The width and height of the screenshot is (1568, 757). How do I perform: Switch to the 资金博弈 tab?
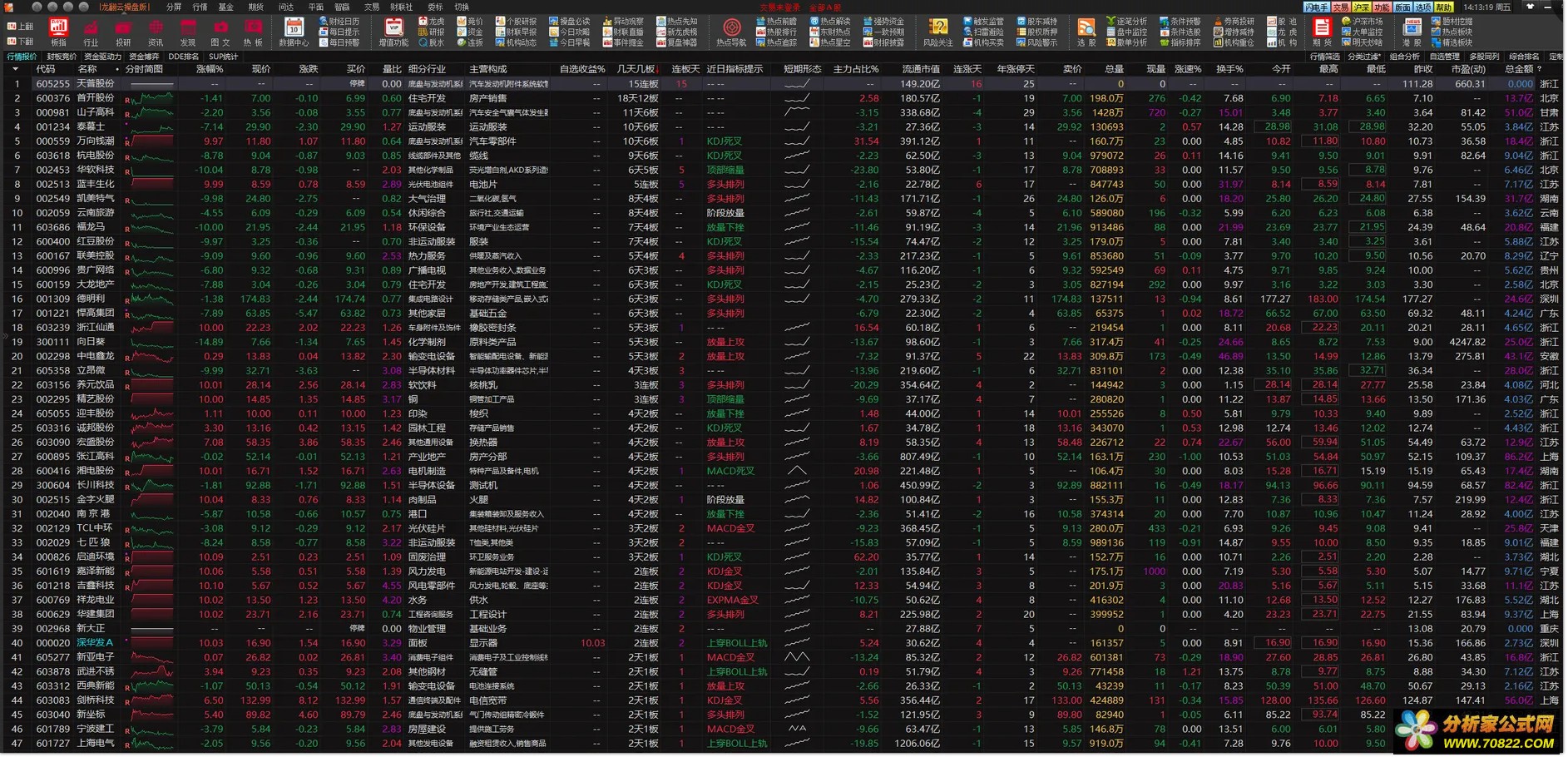point(144,57)
